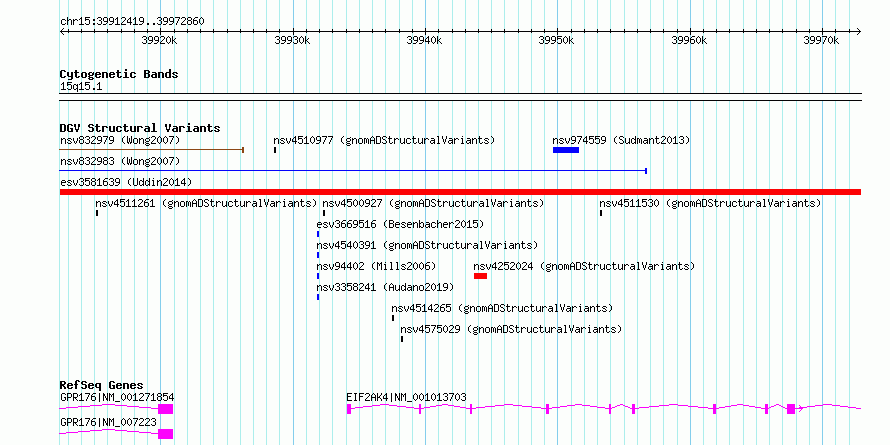Open the nsv974559 (Sudmant2013) label

[621, 140]
